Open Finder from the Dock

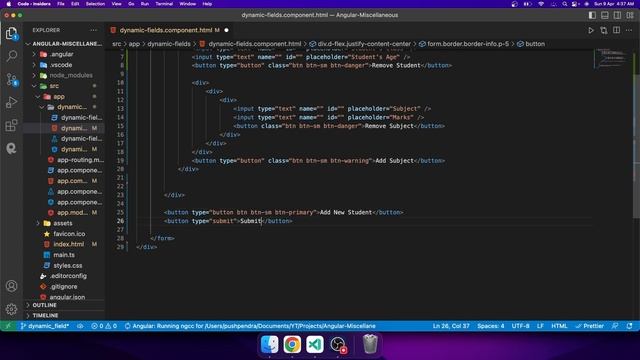pos(270,344)
